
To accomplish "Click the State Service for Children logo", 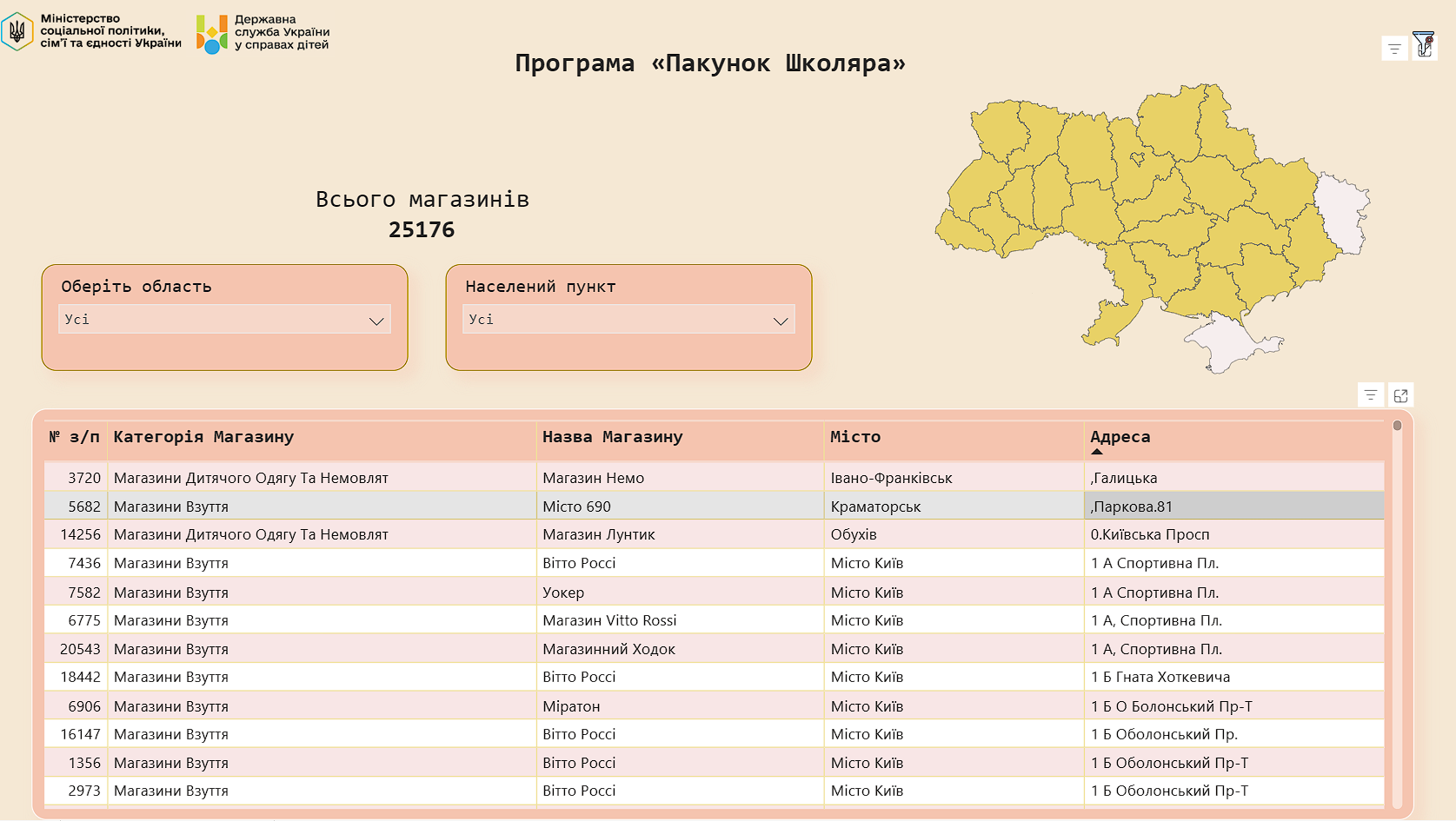I will point(212,33).
